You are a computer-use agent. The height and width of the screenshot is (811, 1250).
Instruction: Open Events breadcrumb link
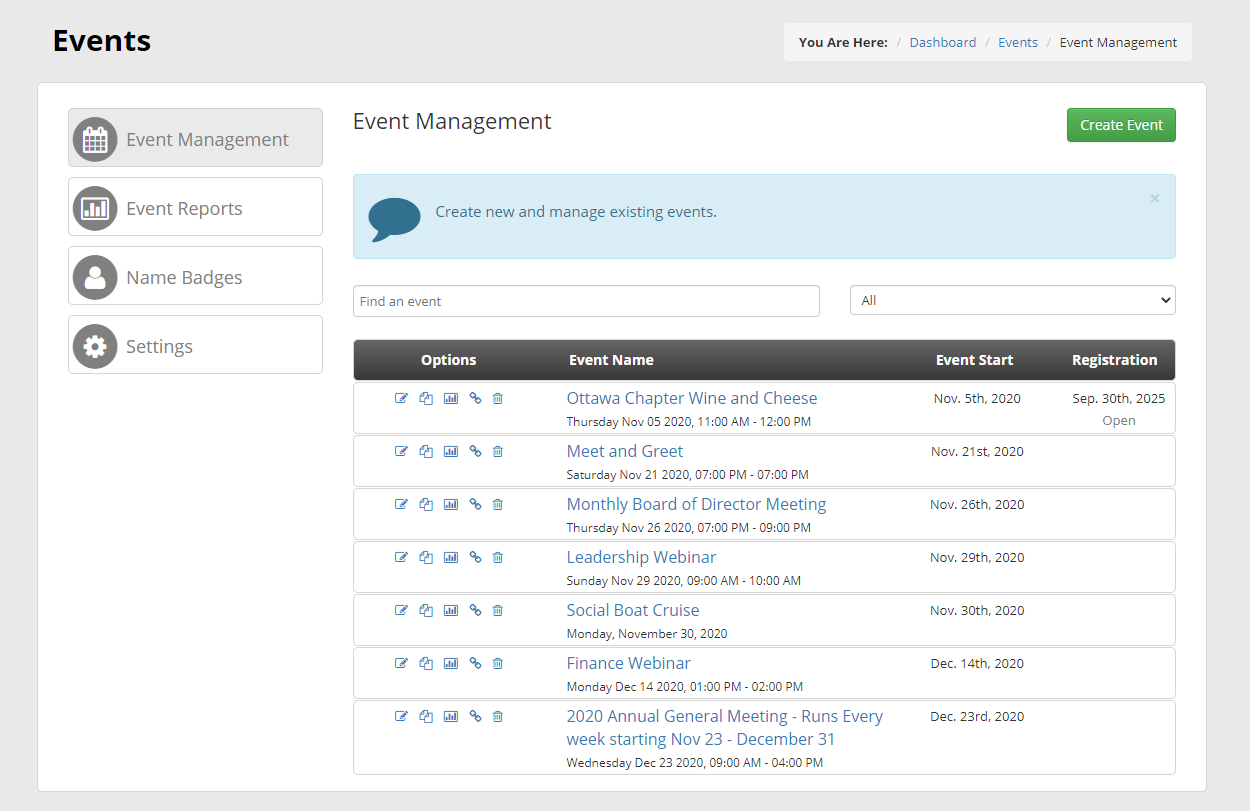pyautogui.click(x=1018, y=42)
